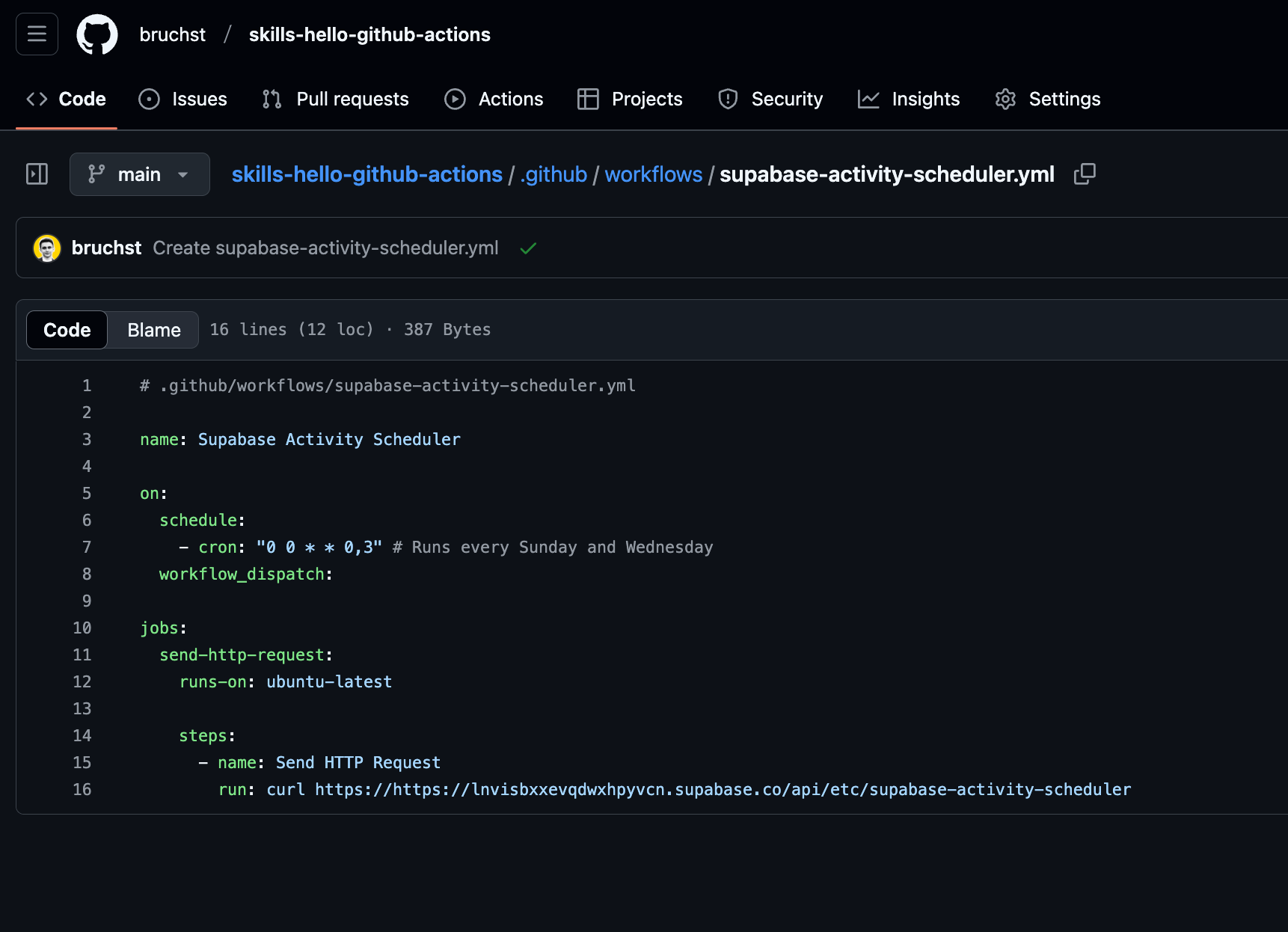Click the "Supabase Activity Scheduler" name value
The height and width of the screenshot is (932, 1288).
click(x=329, y=440)
